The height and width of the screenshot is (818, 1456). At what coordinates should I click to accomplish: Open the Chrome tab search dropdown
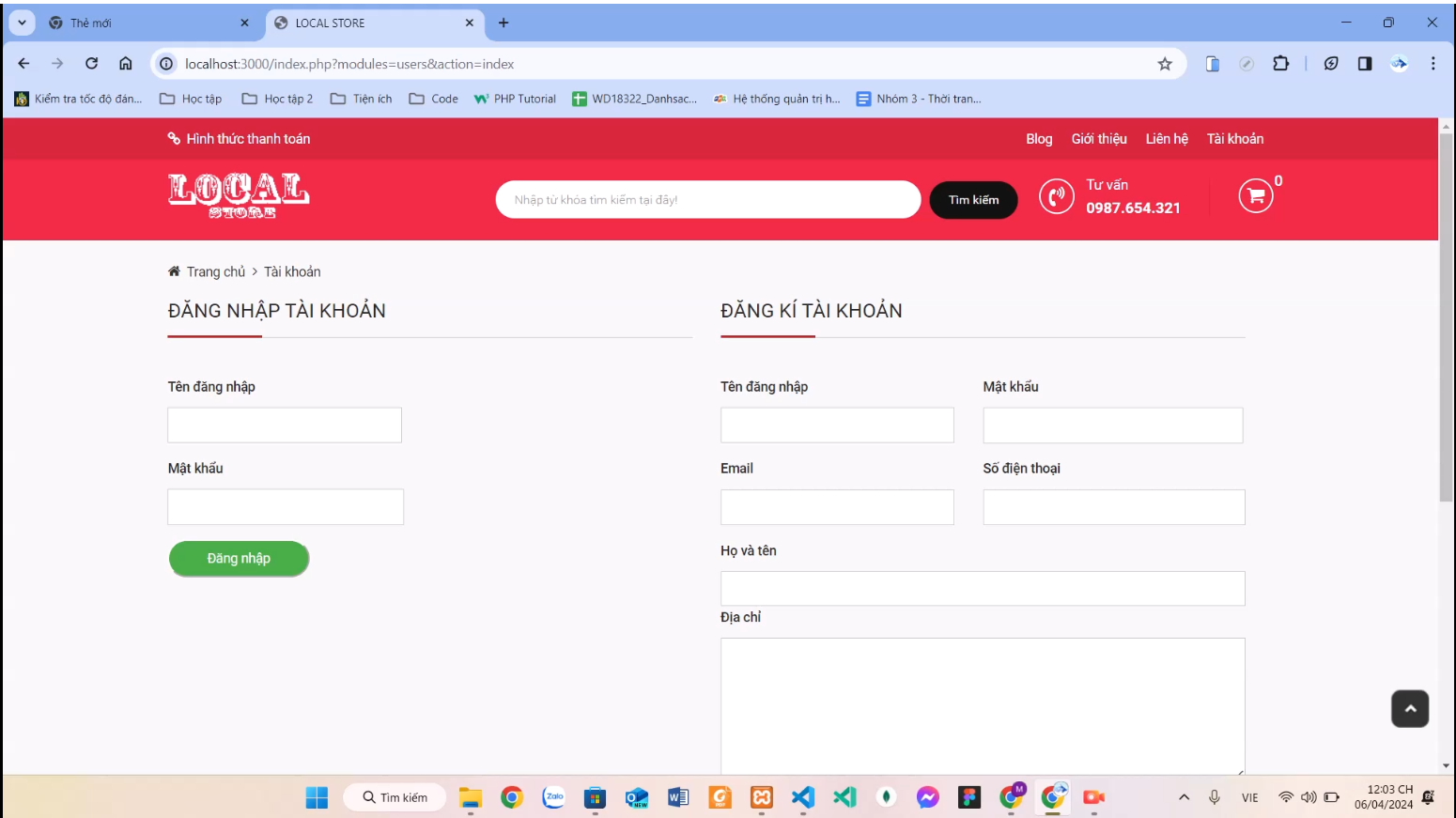click(22, 23)
